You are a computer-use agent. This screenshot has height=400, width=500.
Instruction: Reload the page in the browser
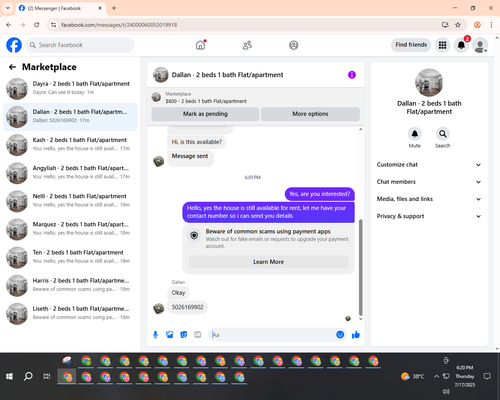pos(37,25)
